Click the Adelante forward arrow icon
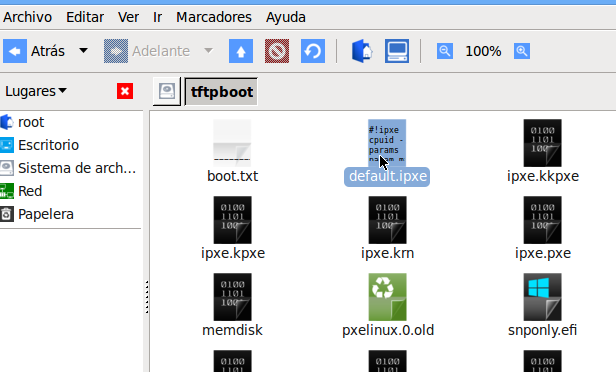Screen dimensions: 616x372 tap(116, 51)
